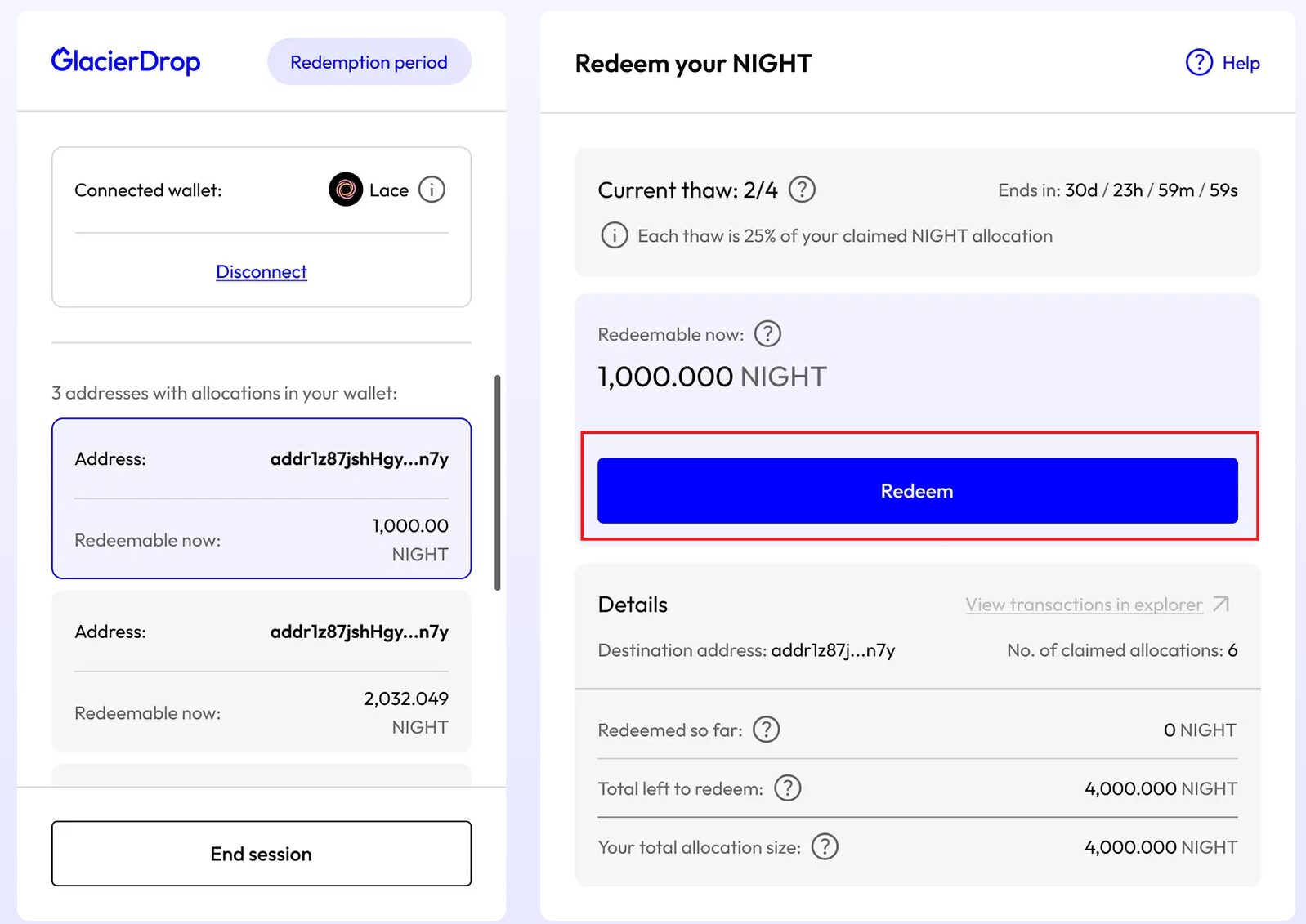Image resolution: width=1306 pixels, height=924 pixels.
Task: Click the Disconnect wallet link
Action: (x=262, y=271)
